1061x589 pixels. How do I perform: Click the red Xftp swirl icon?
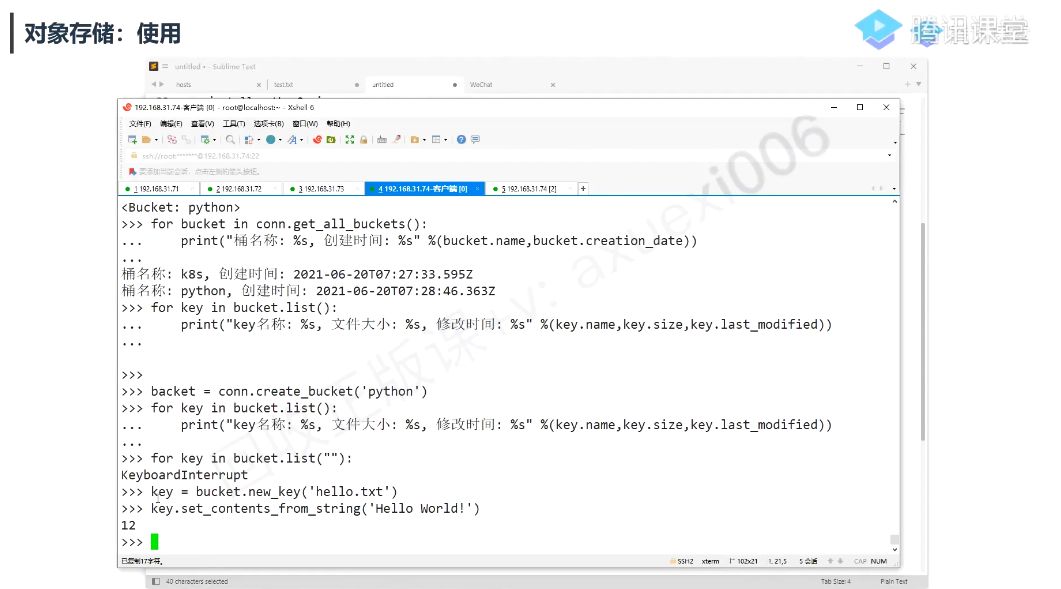(x=317, y=139)
